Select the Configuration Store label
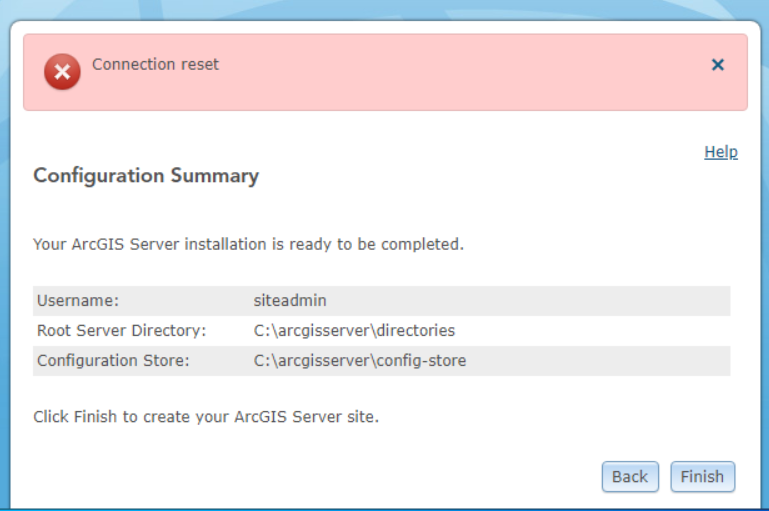This screenshot has height=511, width=769. [x=110, y=360]
